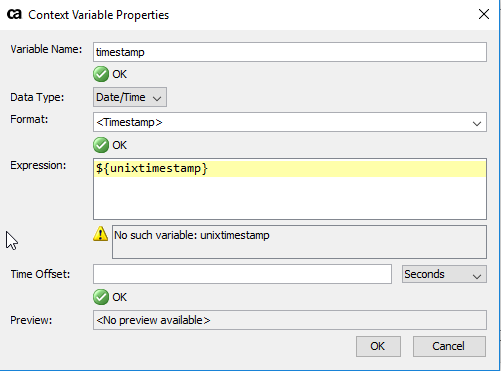Open the Seconds time unit dropdown
This screenshot has width=501, height=371.
pos(444,274)
